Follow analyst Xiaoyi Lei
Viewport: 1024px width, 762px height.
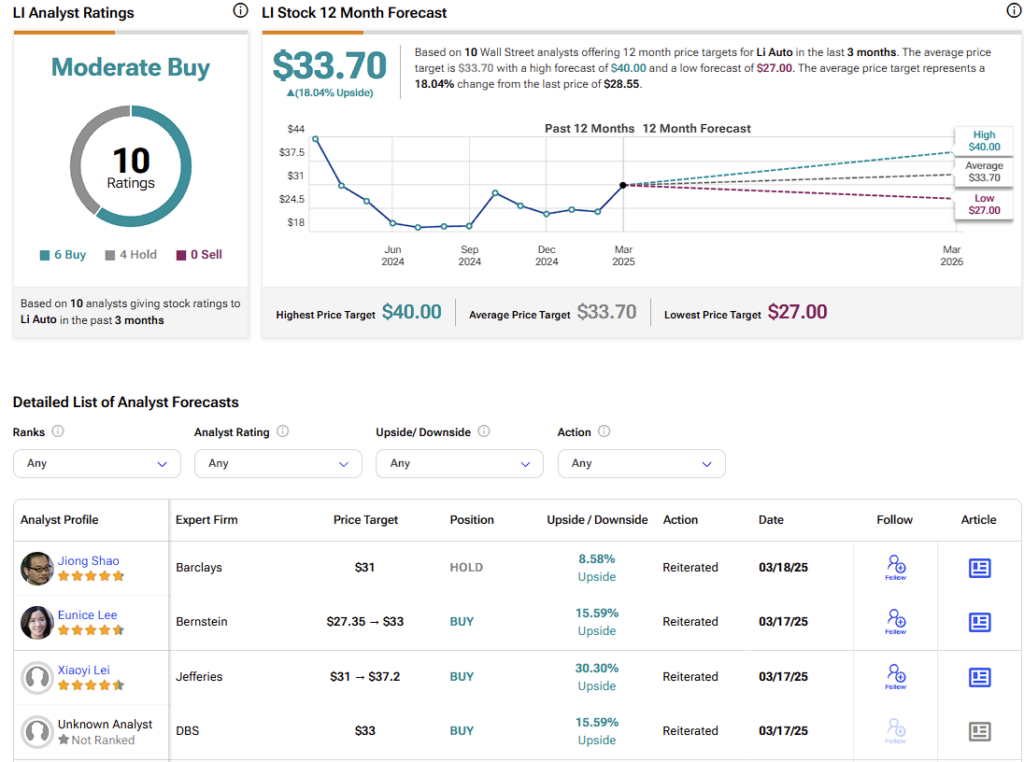point(895,676)
